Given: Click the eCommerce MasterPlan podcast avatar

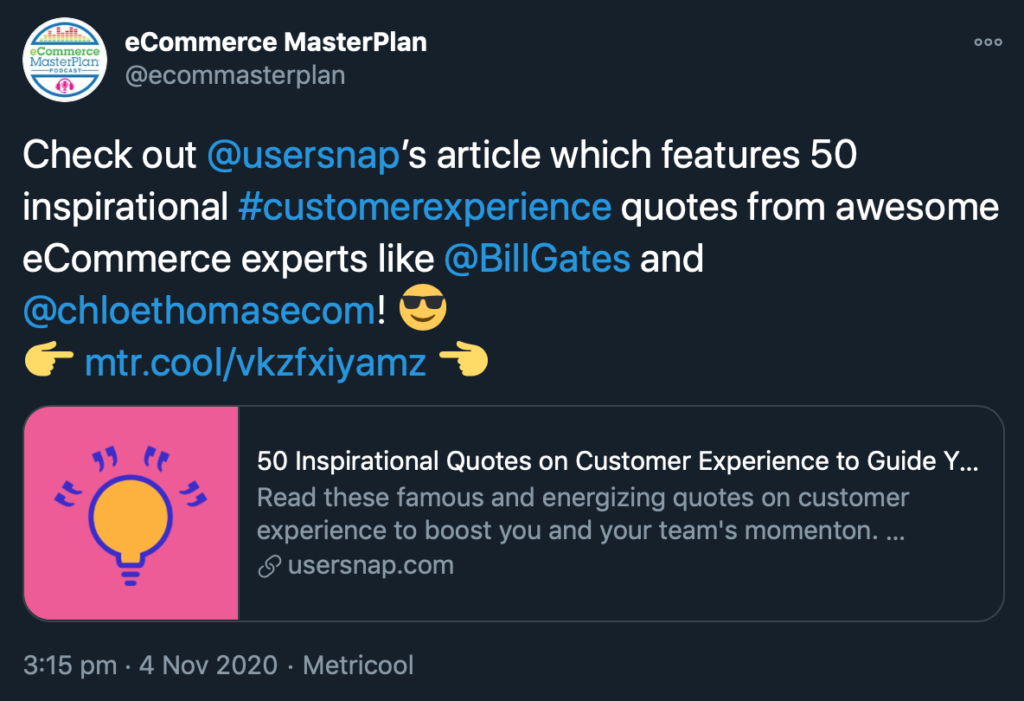Looking at the screenshot, I should (64, 63).
